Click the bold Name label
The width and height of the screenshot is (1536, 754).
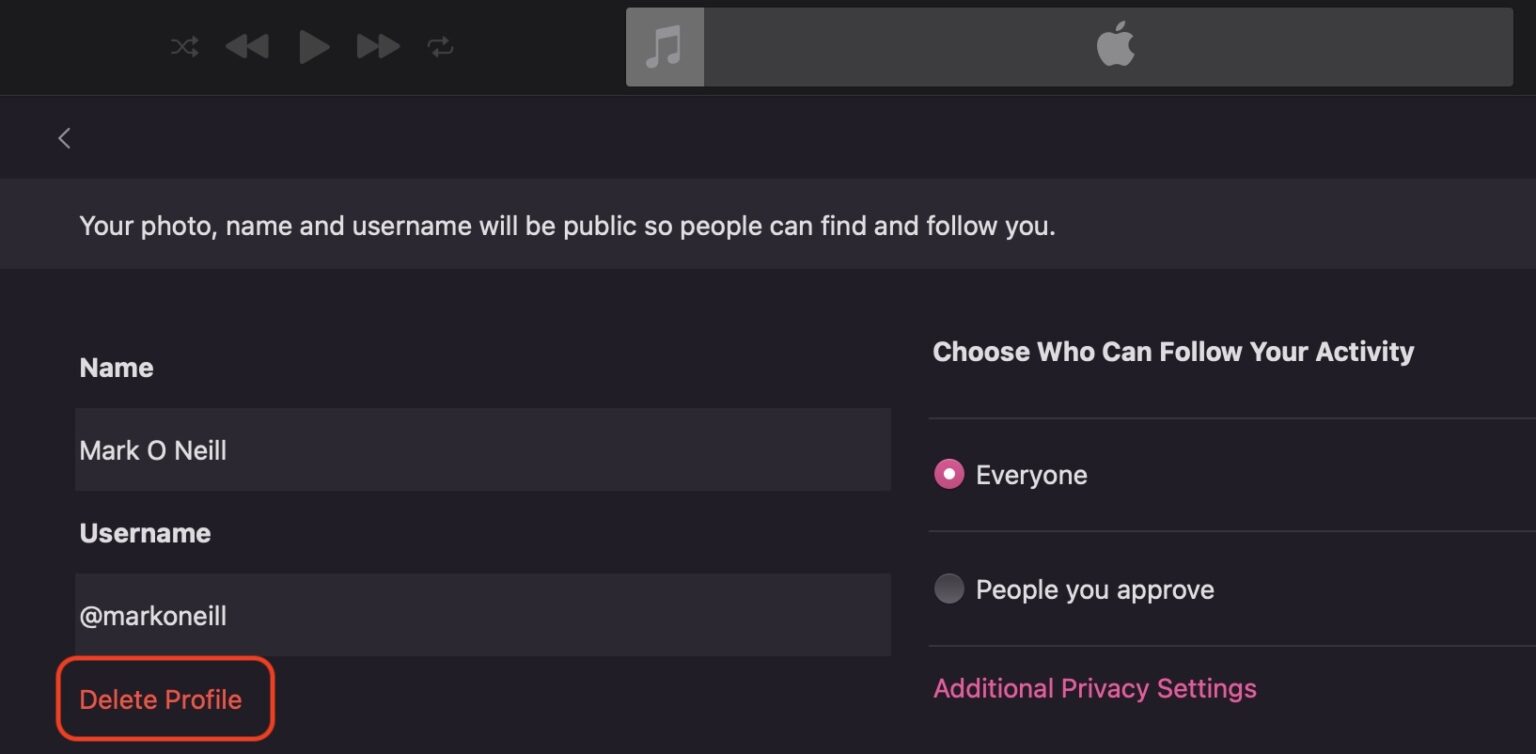[116, 368]
